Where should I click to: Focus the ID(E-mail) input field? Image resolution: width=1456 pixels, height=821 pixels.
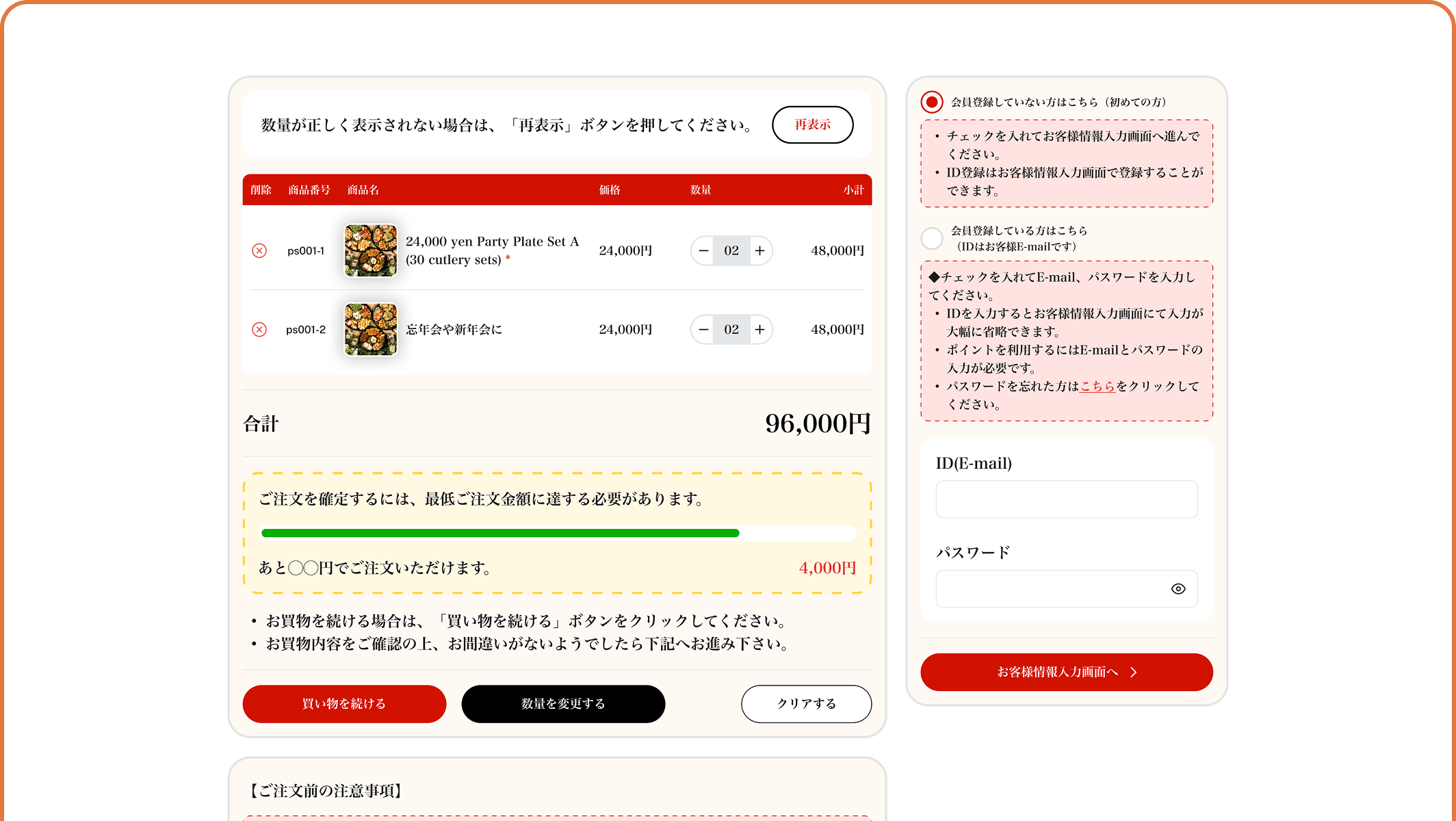1067,499
